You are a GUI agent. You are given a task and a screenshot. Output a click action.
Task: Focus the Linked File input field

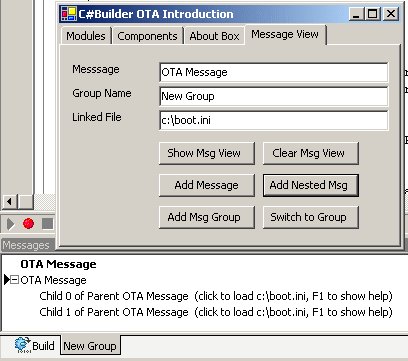274,120
